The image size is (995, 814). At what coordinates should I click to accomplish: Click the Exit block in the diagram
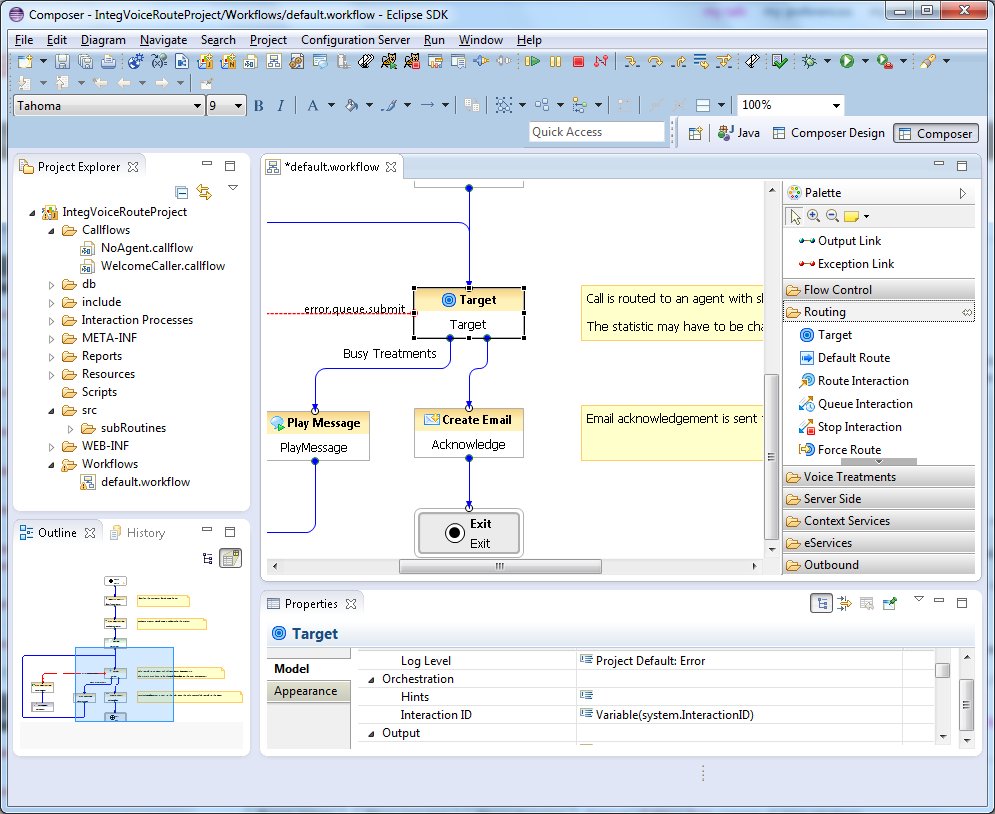[469, 533]
